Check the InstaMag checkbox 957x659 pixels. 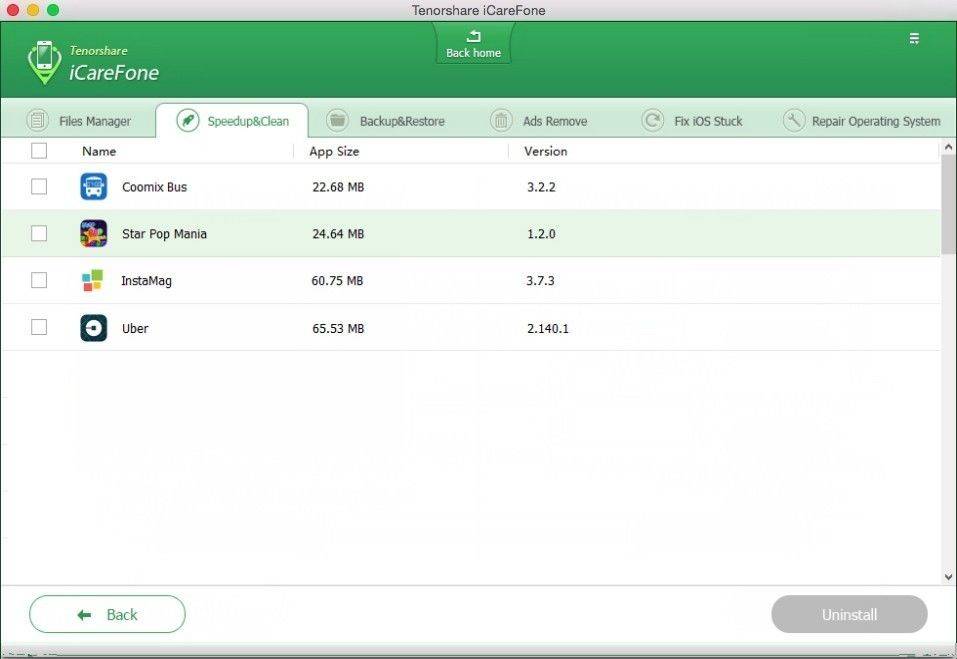tap(39, 280)
